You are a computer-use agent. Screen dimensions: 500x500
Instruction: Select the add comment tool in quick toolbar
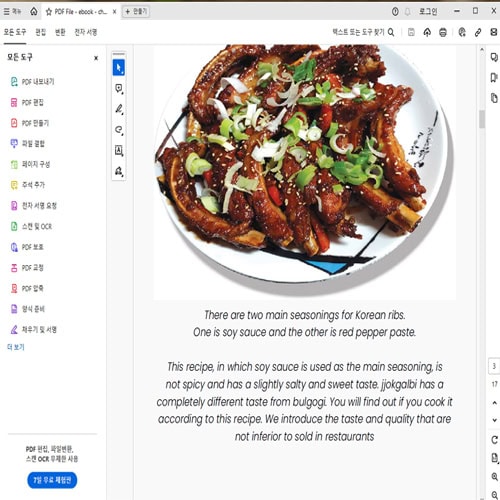point(119,89)
